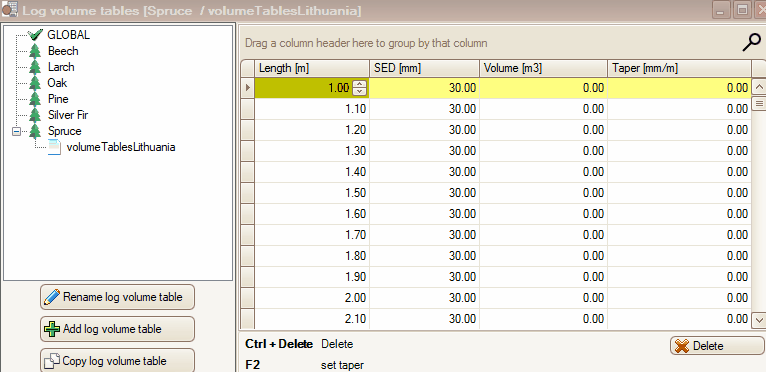
Task: Click the grid scrollbar down arrow
Action: point(759,320)
